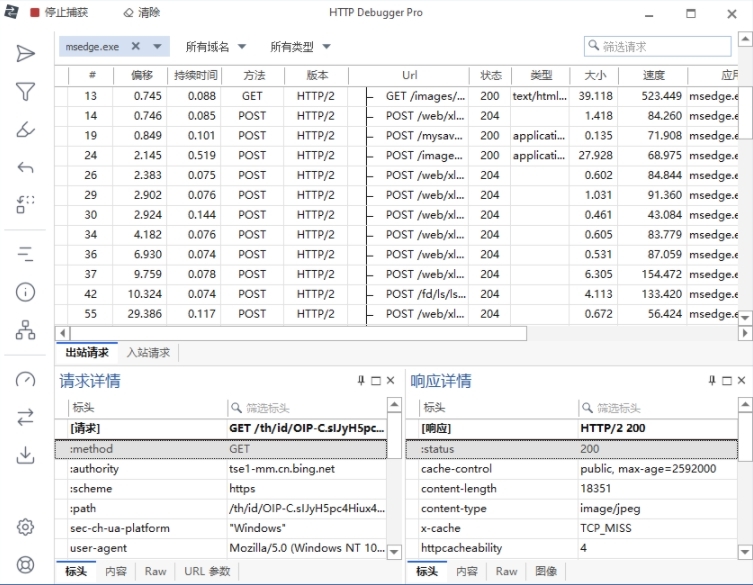Open the info circle icon in sidebar
753x585 pixels.
[x=25, y=292]
